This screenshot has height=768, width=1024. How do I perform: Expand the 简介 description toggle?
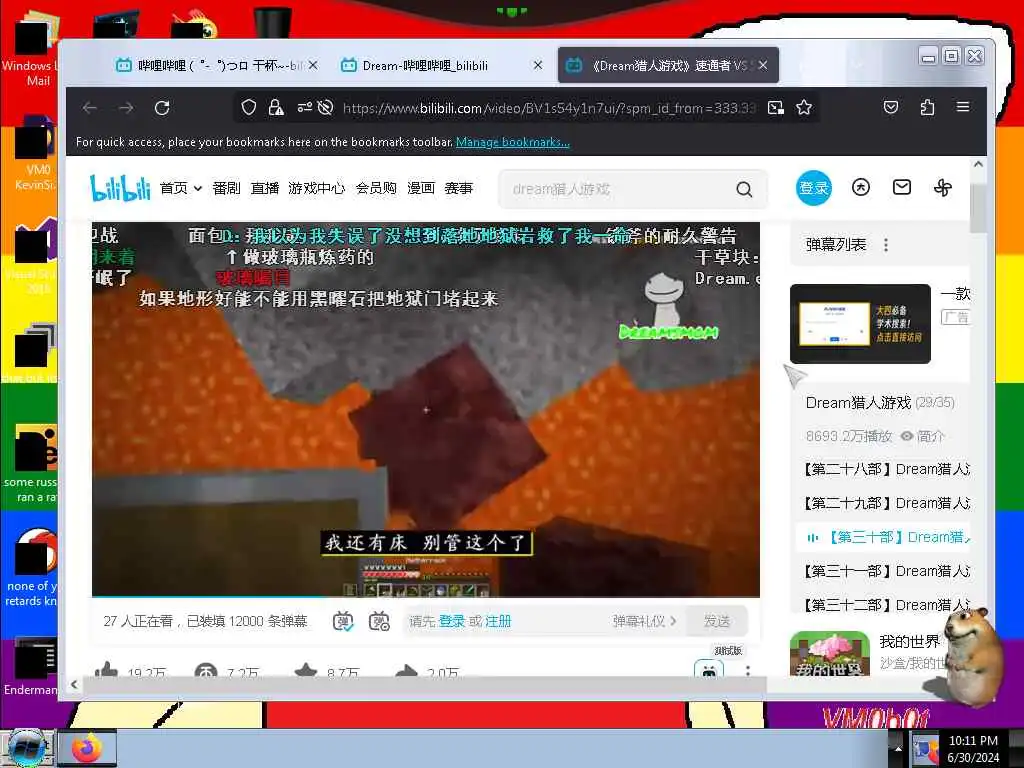point(922,436)
